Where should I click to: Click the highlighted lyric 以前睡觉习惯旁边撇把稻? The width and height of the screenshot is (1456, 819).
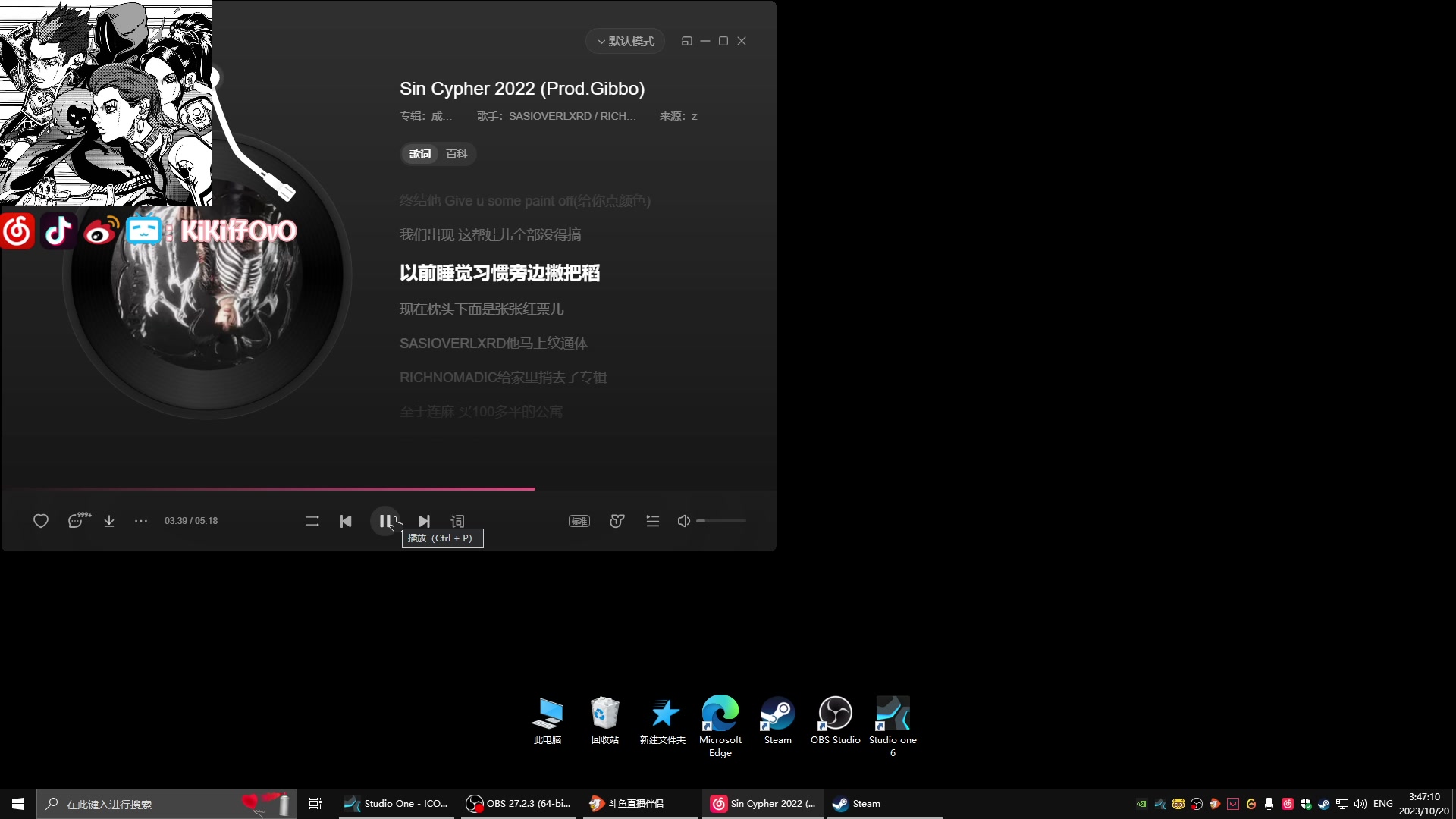point(500,273)
